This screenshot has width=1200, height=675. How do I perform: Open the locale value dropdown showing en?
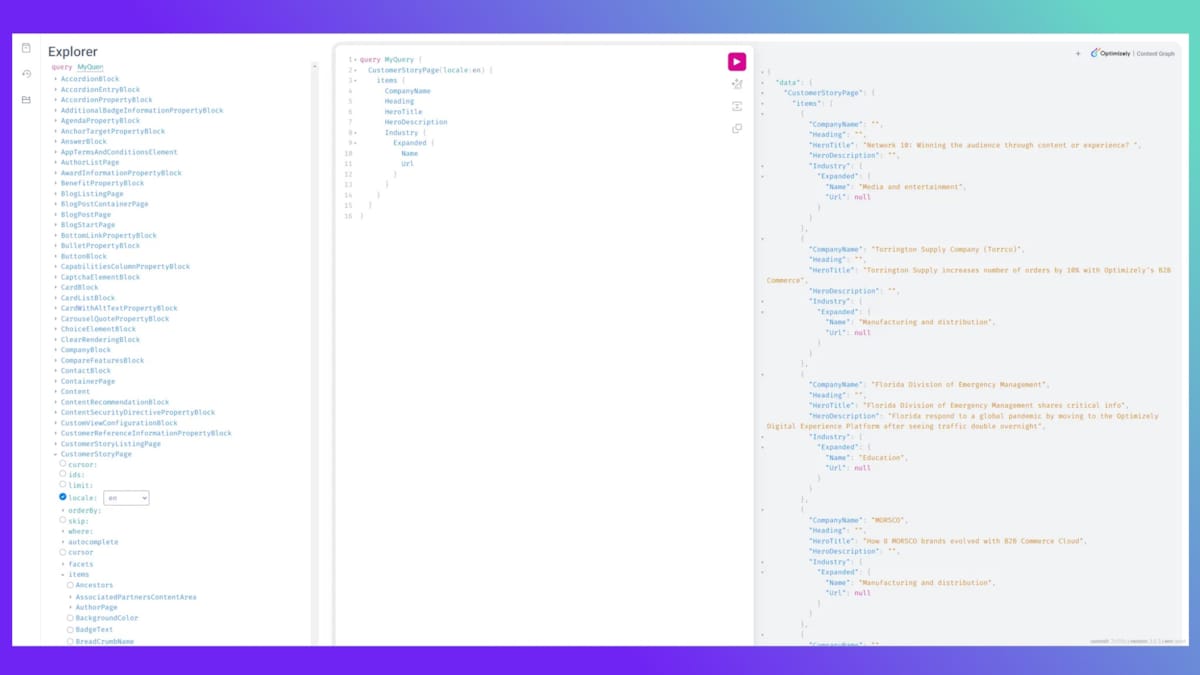coord(126,497)
